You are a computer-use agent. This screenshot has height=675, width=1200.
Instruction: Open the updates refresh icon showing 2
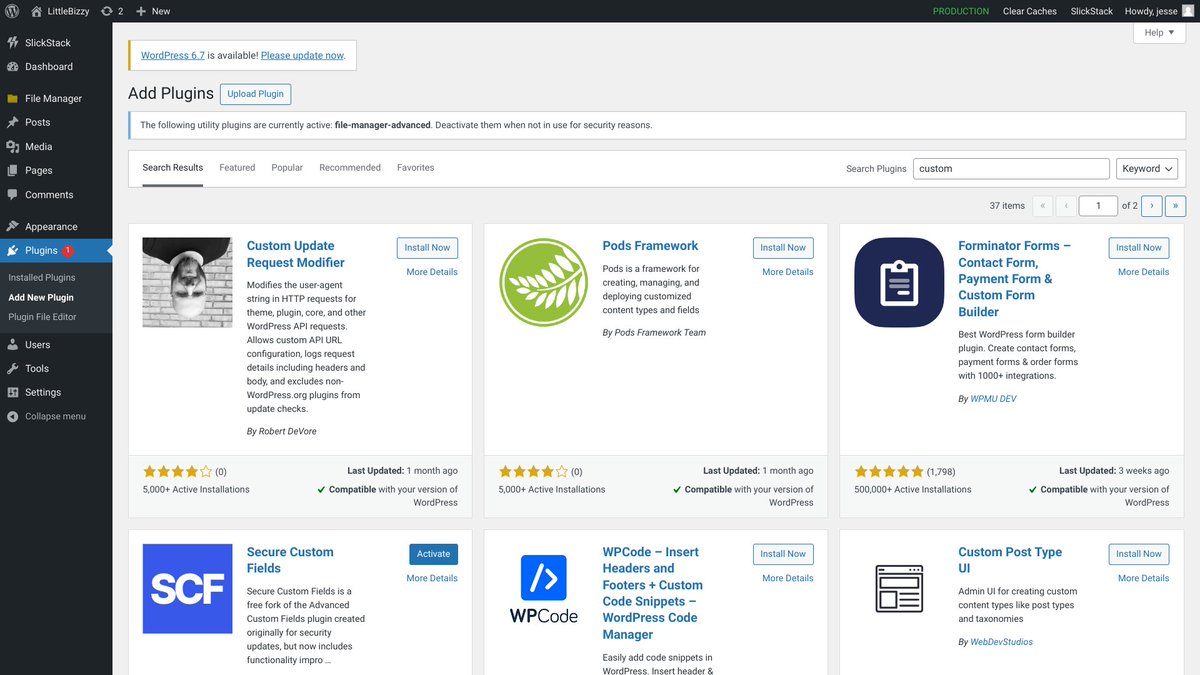pos(112,11)
